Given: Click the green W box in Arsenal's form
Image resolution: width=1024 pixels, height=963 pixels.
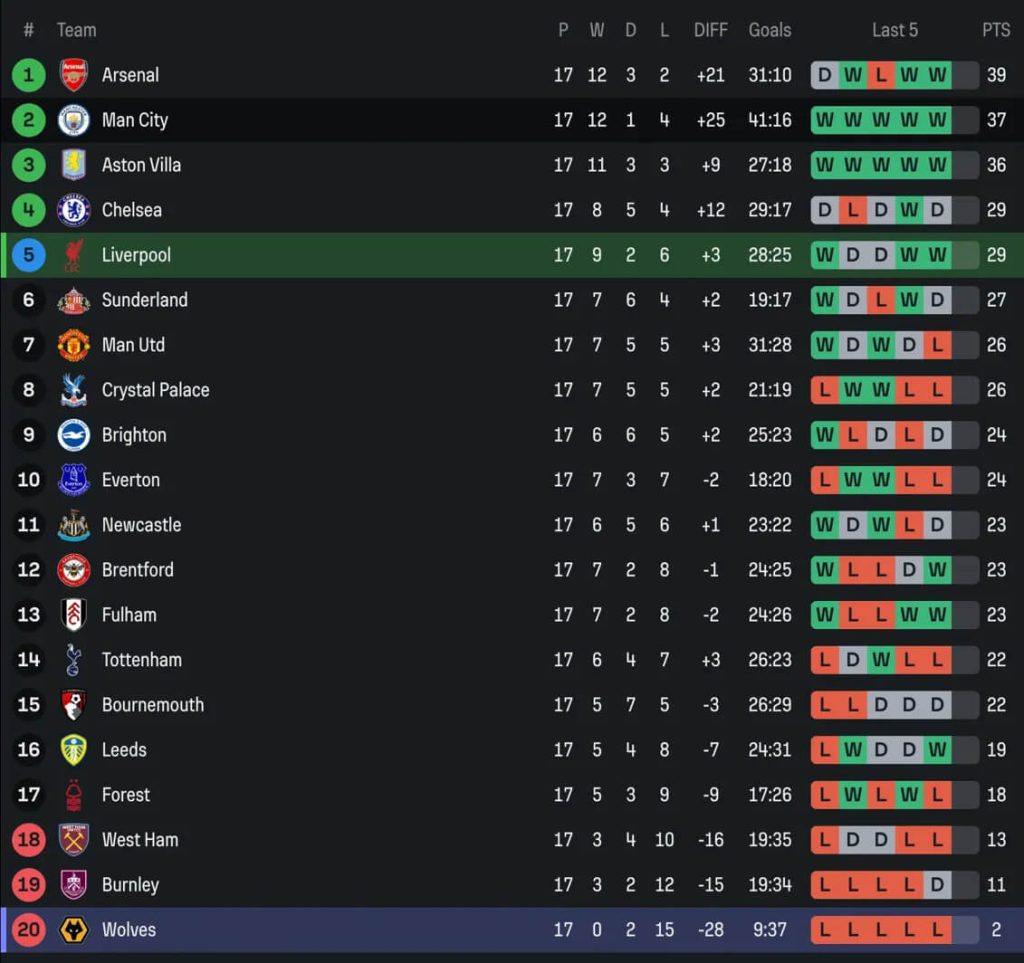Looking at the screenshot, I should pyautogui.click(x=851, y=75).
